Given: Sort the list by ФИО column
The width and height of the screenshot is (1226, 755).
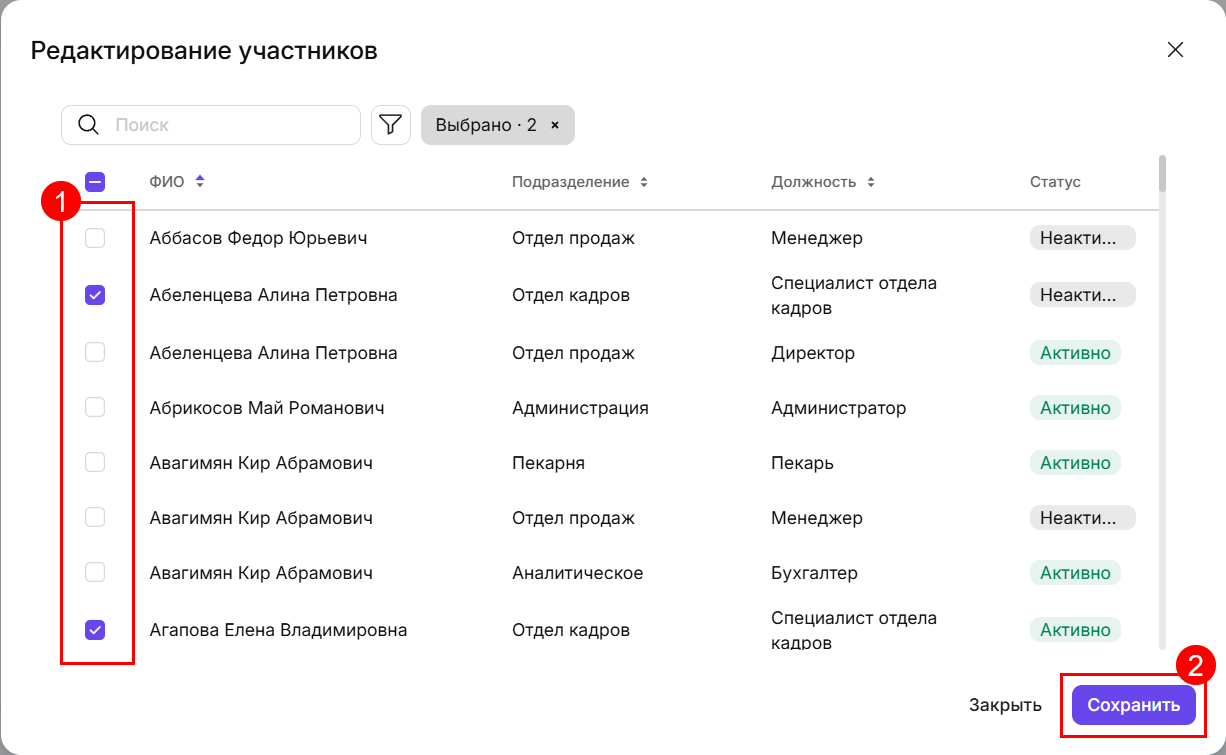Looking at the screenshot, I should (x=200, y=182).
